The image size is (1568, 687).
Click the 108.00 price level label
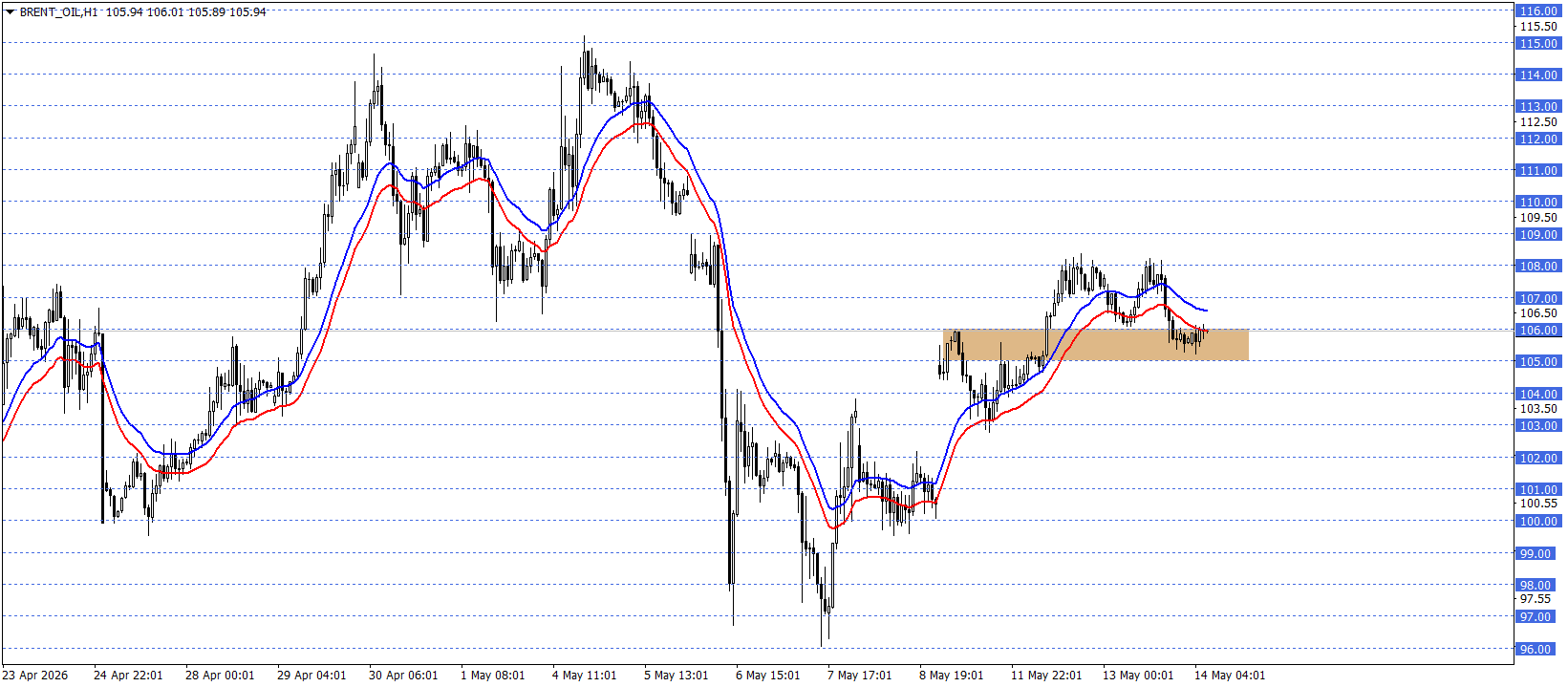coord(1538,266)
